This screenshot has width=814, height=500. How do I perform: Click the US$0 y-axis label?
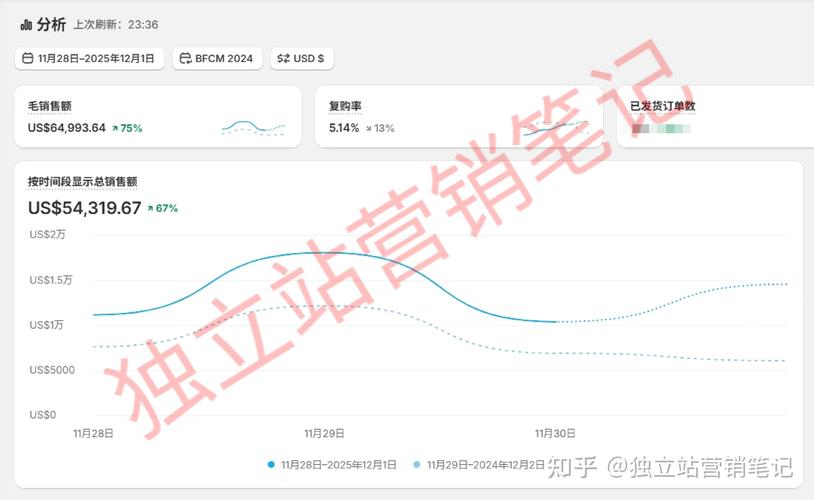43,415
